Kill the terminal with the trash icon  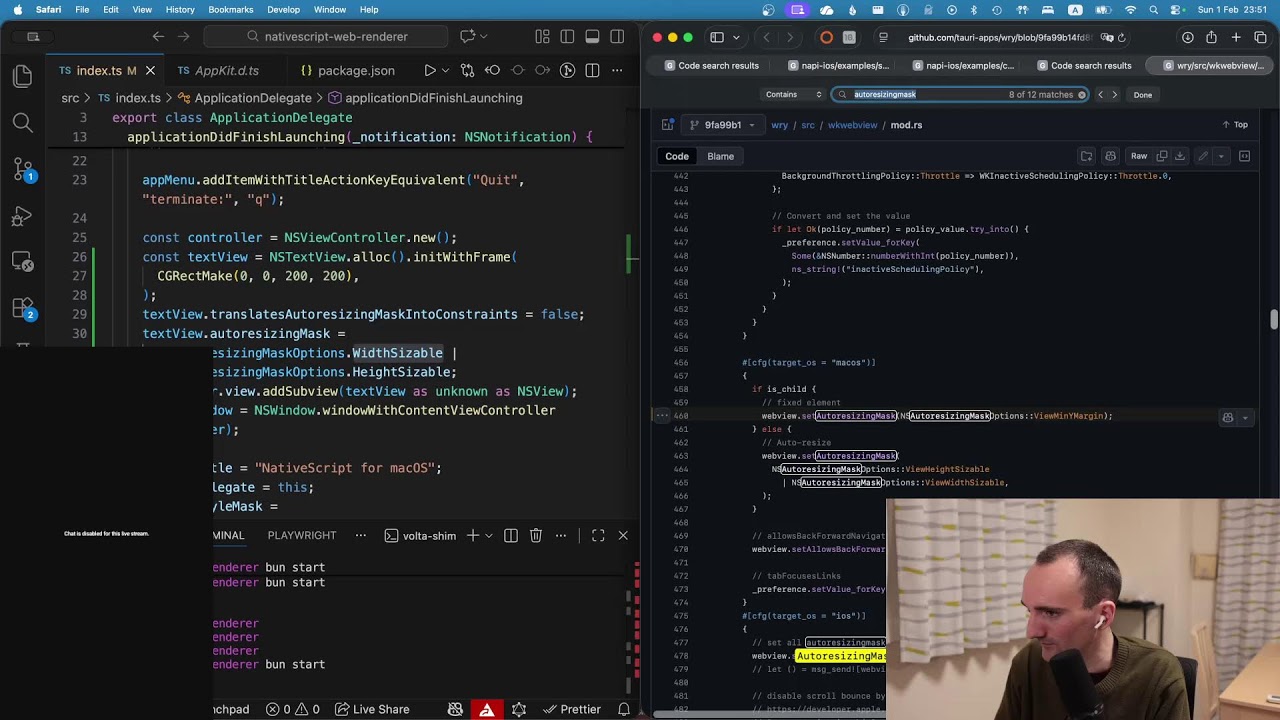536,536
